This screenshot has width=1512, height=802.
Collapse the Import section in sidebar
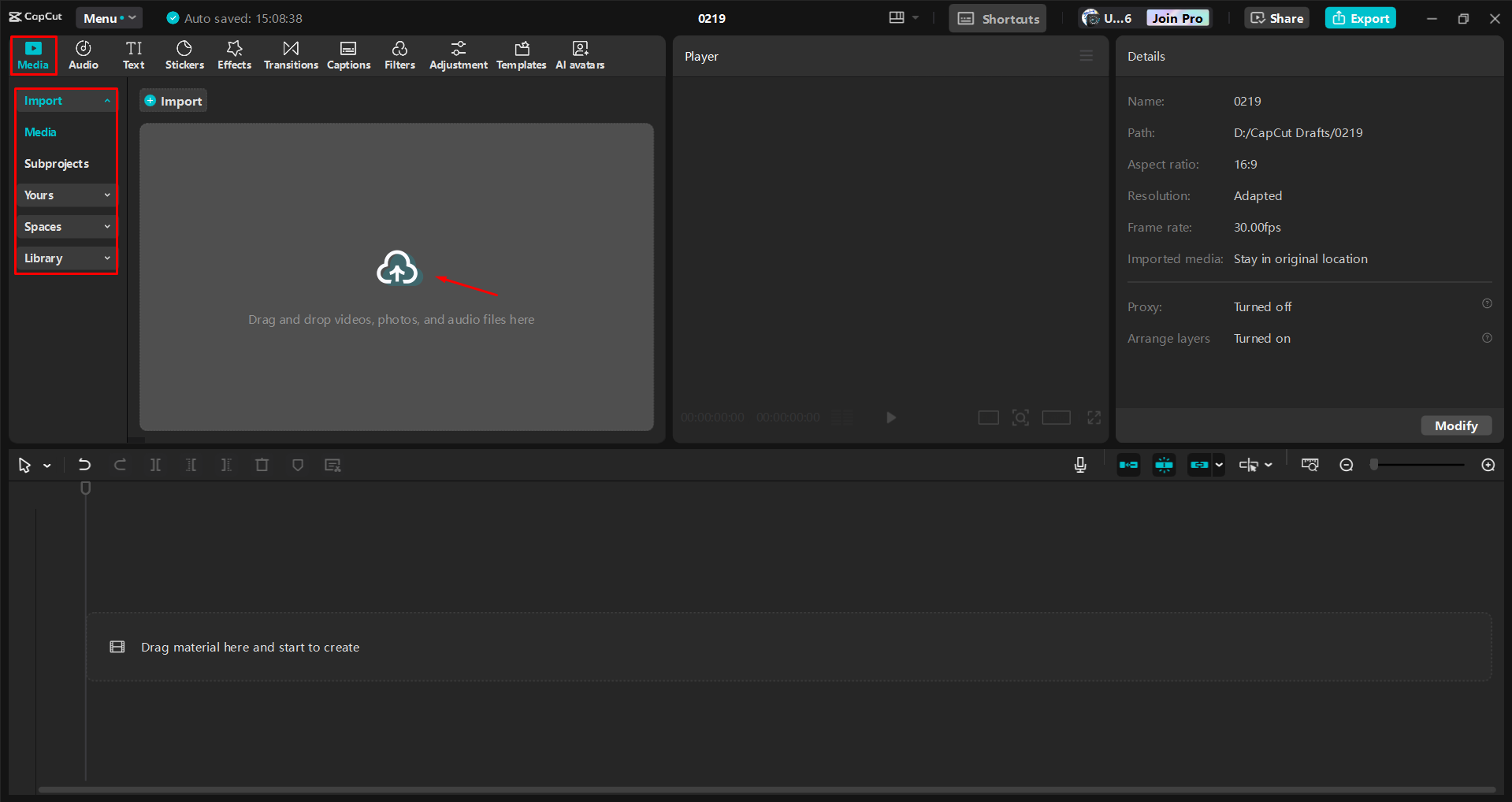coord(65,100)
